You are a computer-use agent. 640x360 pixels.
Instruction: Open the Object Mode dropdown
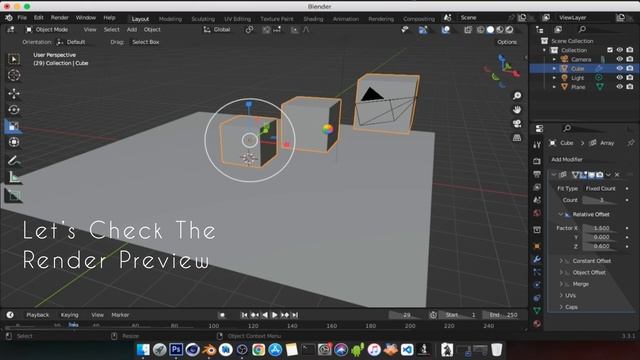pos(48,29)
